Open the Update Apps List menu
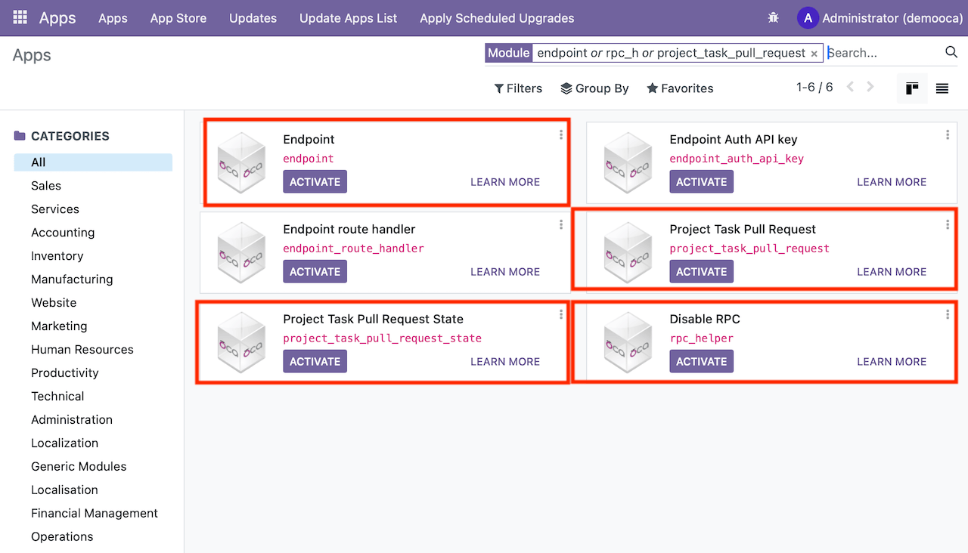This screenshot has height=553, width=968. point(348,18)
